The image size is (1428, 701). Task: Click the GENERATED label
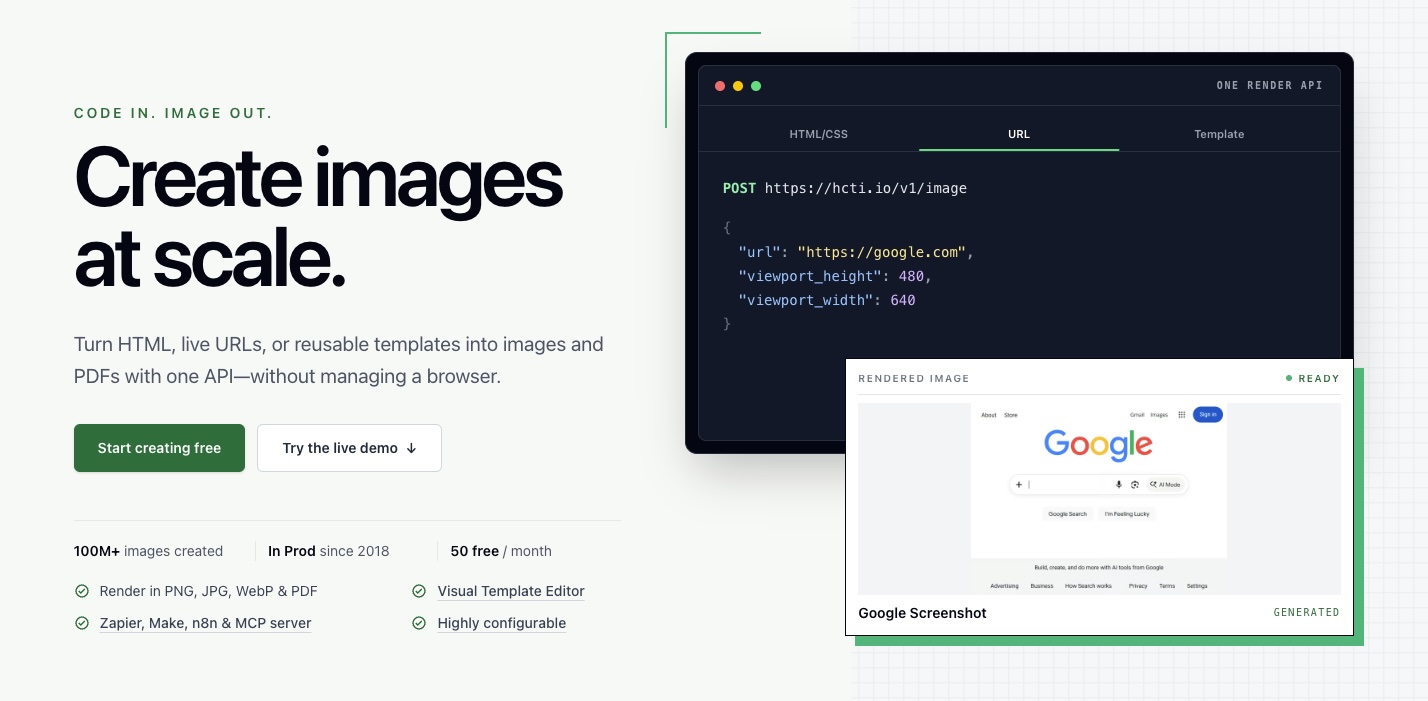click(x=1306, y=613)
